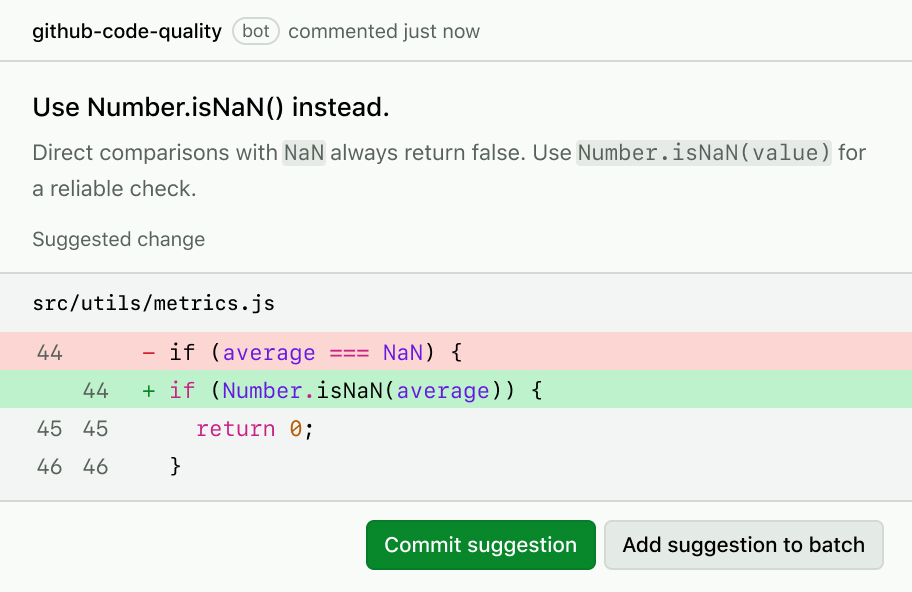Image resolution: width=912 pixels, height=592 pixels.
Task: Open the github-code-quality author link
Action: (x=127, y=31)
